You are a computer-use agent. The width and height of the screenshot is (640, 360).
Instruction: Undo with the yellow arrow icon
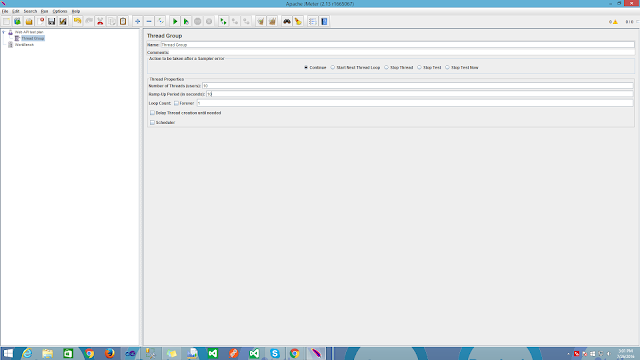point(77,21)
